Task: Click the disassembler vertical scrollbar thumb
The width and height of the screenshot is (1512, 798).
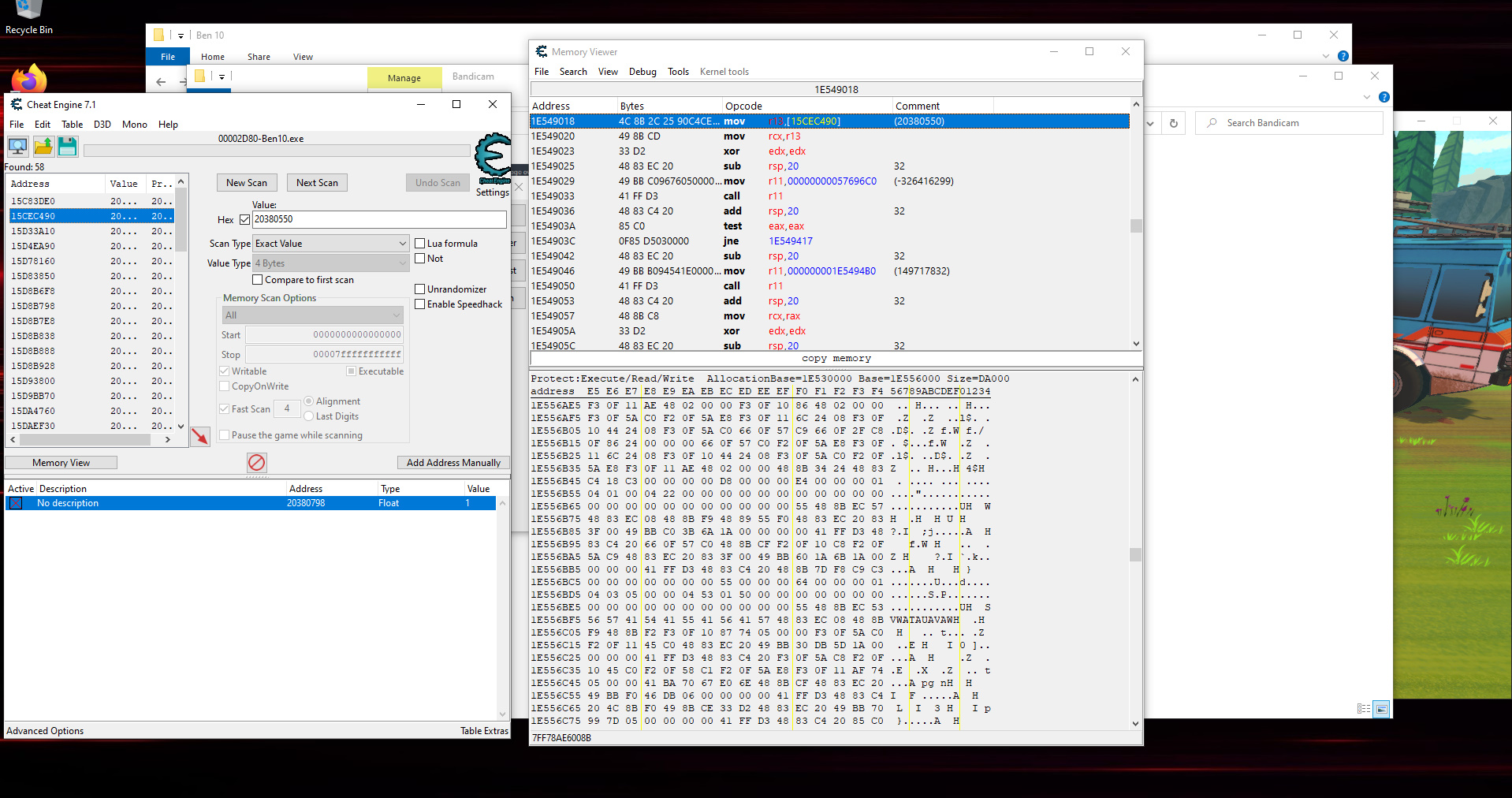Action: 1136,226
